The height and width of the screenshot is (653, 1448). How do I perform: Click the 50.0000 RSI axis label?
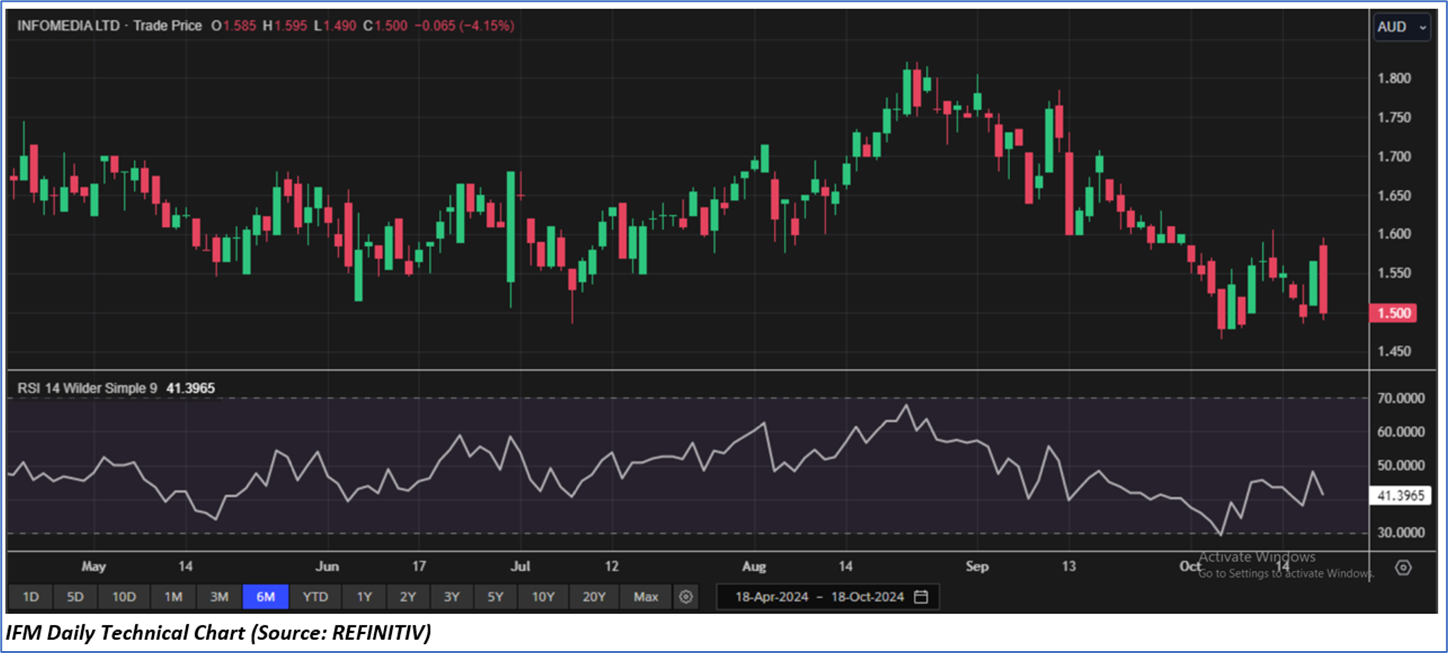[1401, 466]
